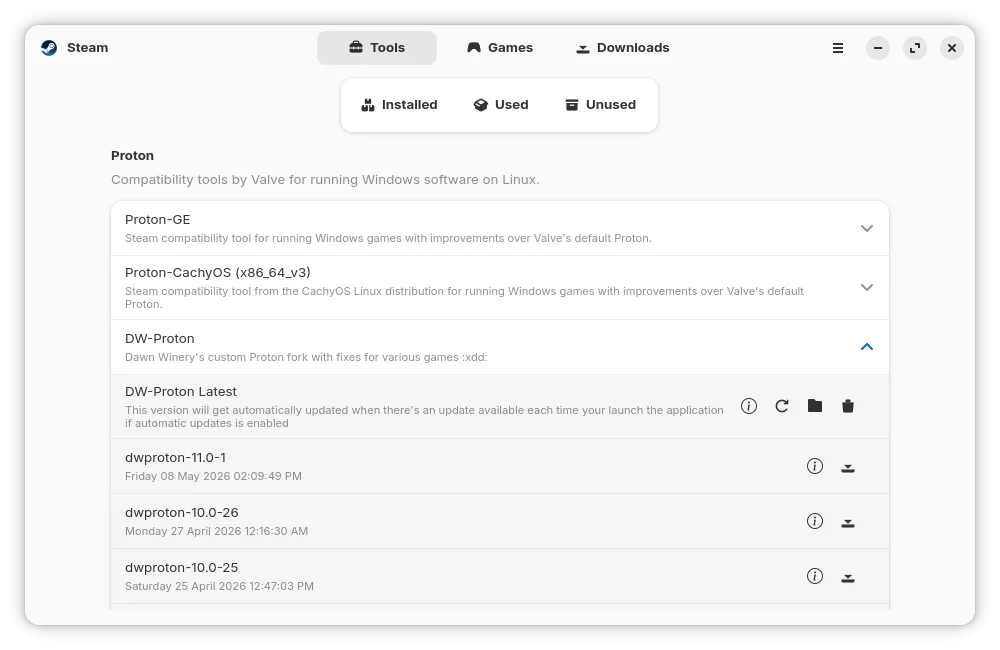
Task: Click the Proton-GE title text
Action: pyautogui.click(x=158, y=219)
